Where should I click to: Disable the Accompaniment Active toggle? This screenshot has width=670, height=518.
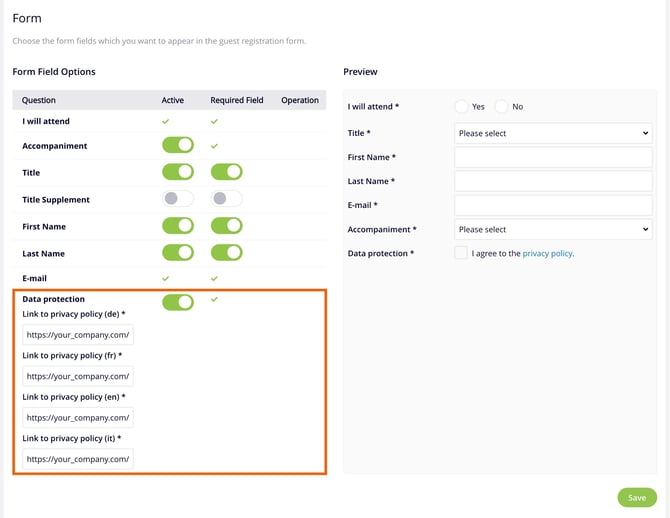click(x=178, y=146)
